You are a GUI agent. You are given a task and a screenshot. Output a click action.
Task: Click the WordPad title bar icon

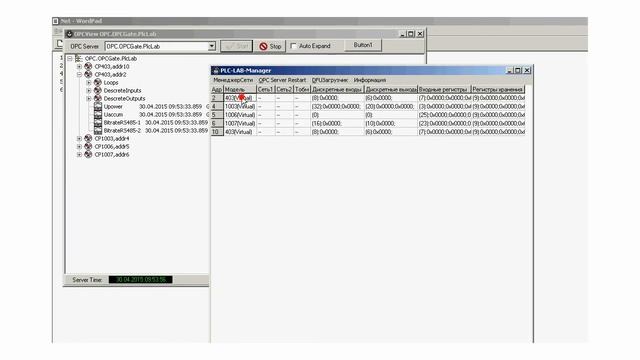pos(56,21)
